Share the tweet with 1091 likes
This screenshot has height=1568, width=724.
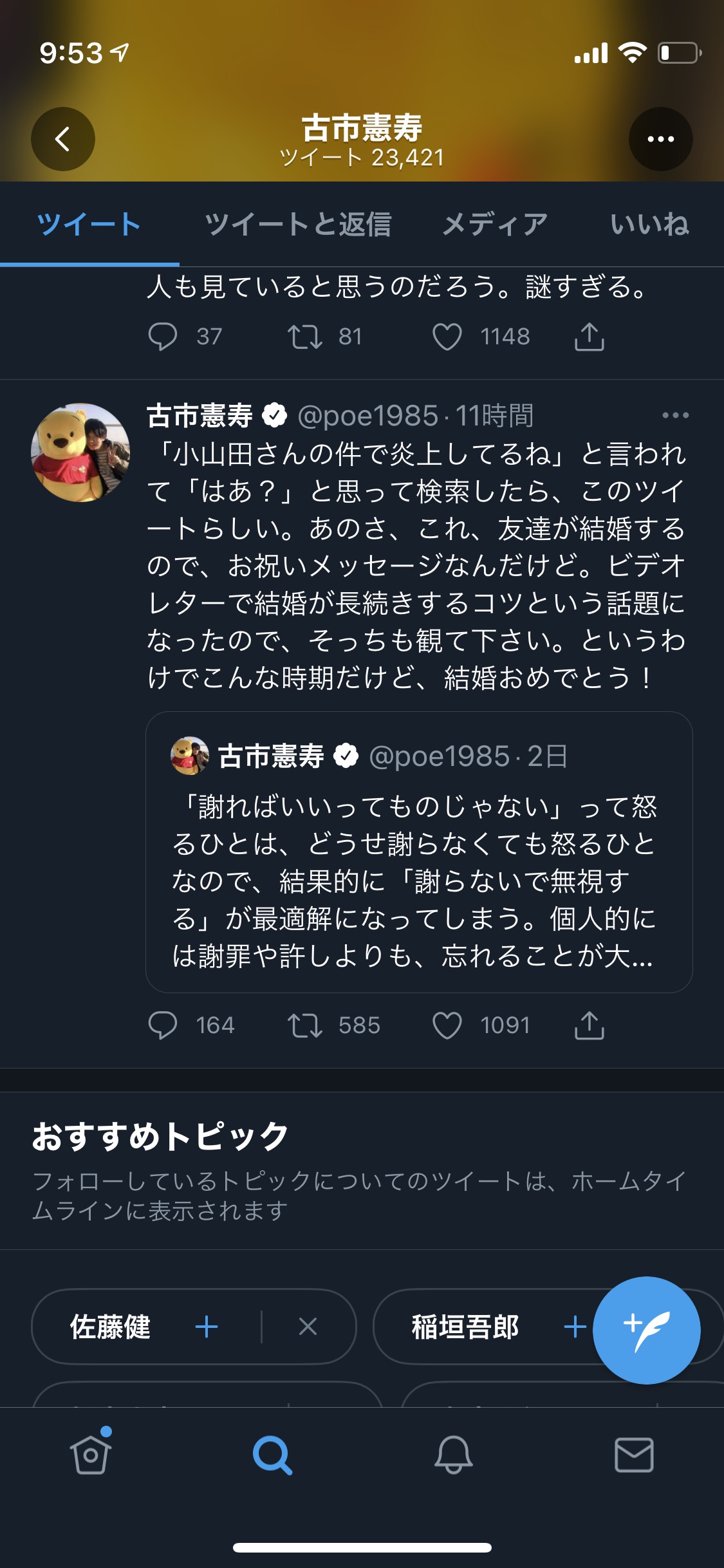pyautogui.click(x=589, y=1025)
